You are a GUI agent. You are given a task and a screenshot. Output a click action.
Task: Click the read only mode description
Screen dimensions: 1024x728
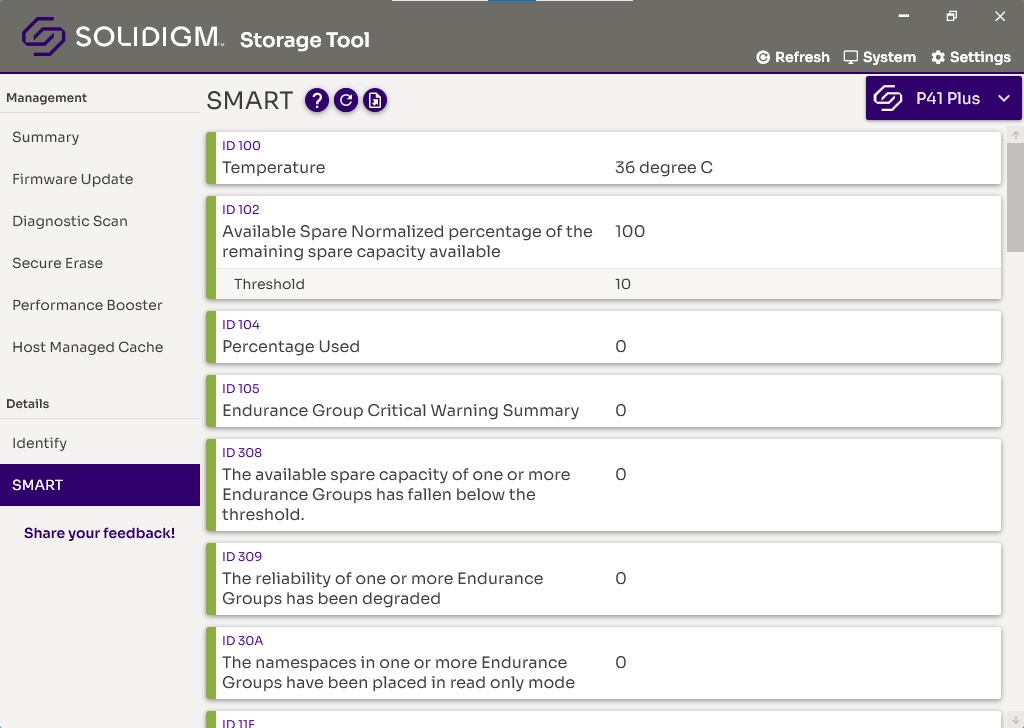[398, 673]
